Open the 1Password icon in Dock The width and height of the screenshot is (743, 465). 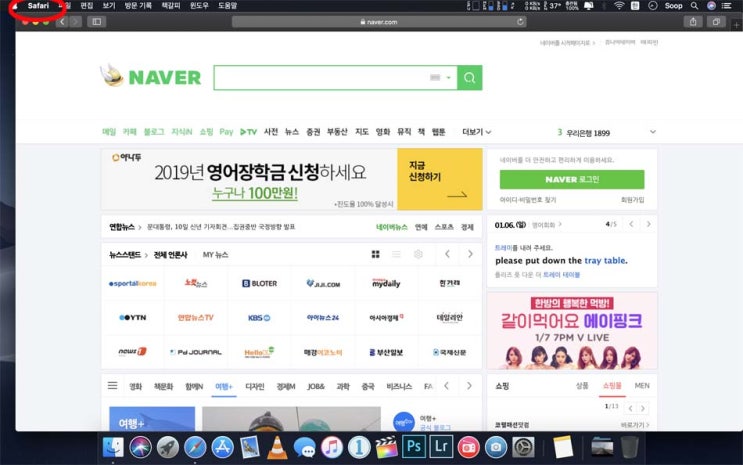point(359,447)
